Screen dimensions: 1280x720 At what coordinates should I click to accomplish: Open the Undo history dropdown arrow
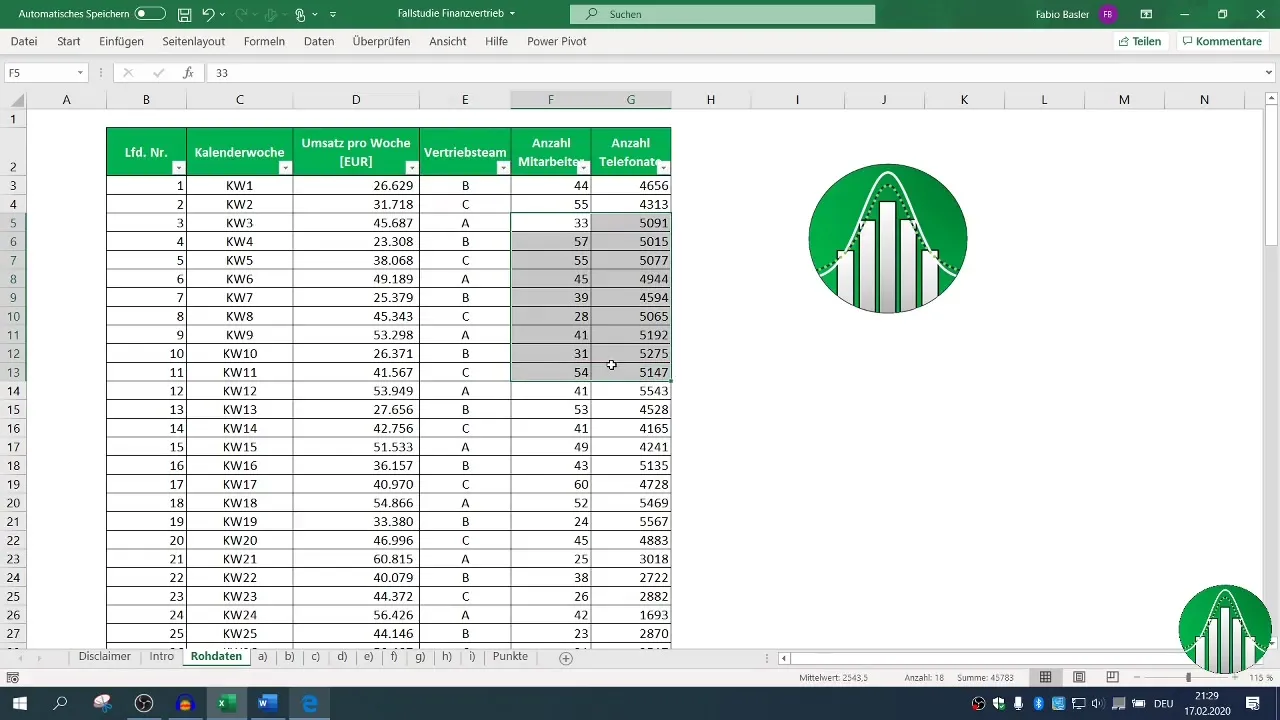pyautogui.click(x=224, y=15)
